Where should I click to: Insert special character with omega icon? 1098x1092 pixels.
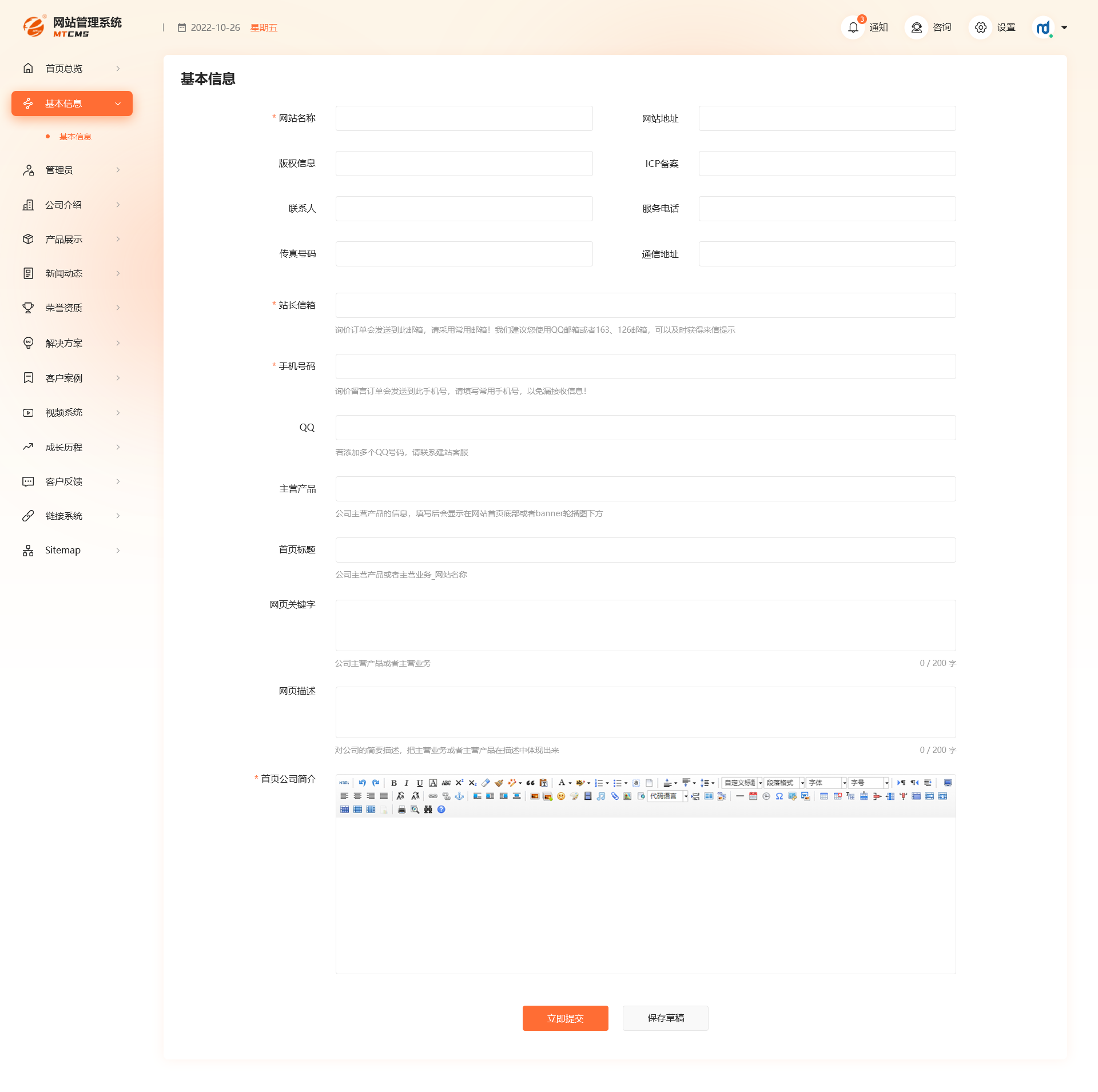point(779,796)
